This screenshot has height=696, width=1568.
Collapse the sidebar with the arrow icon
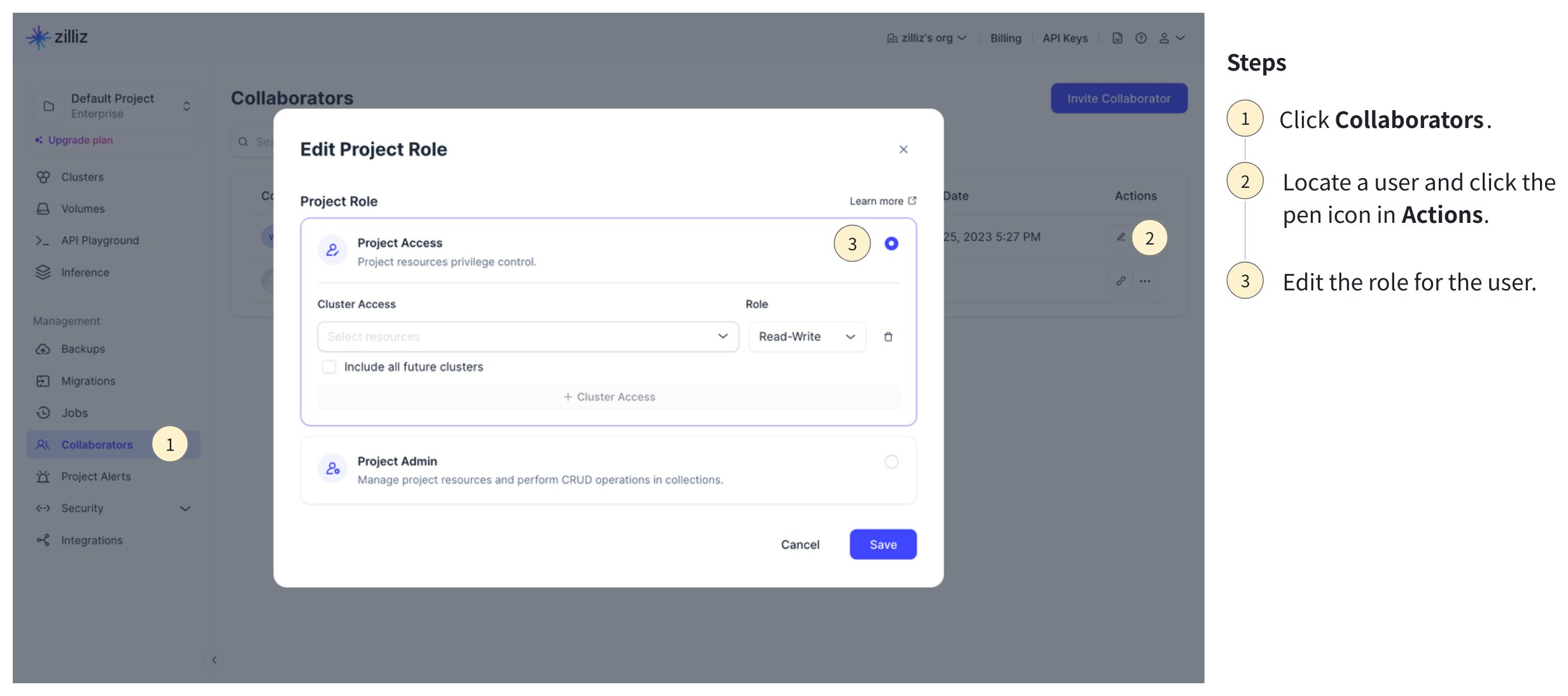coord(215,660)
